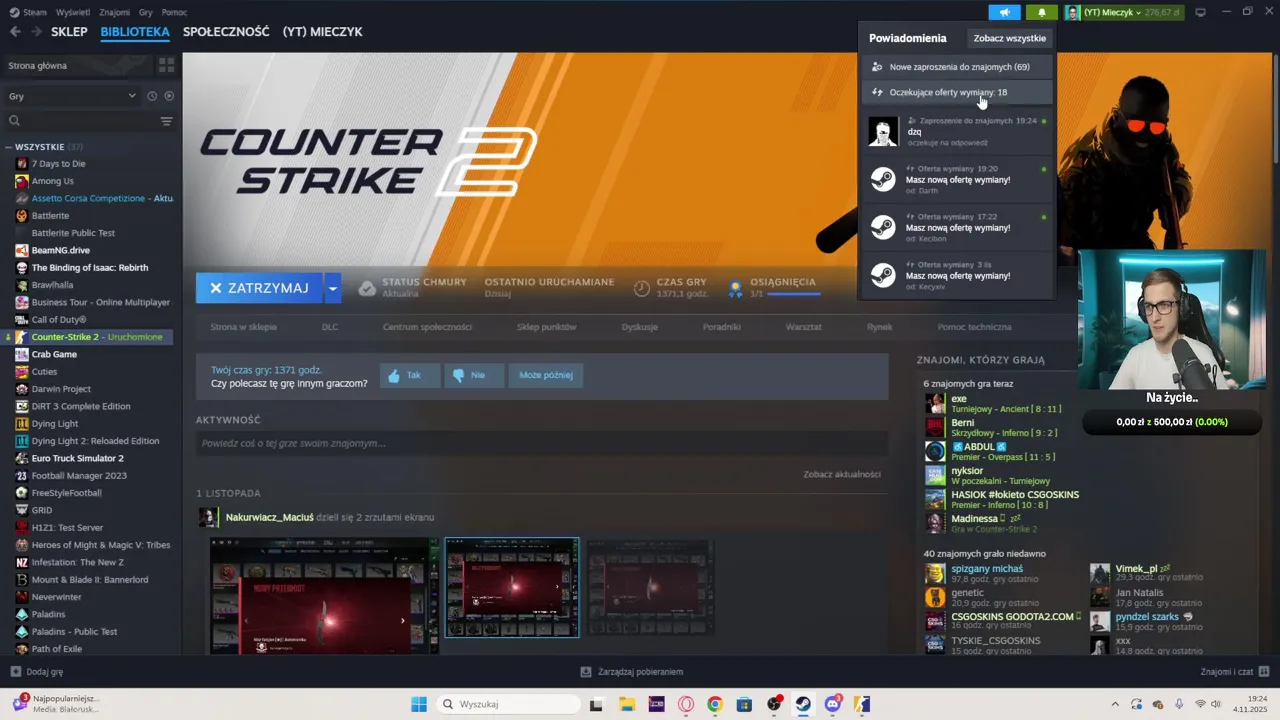This screenshot has height=720, width=1280.
Task: Collapse the WSZYSTKIE games category
Action: click(8, 147)
